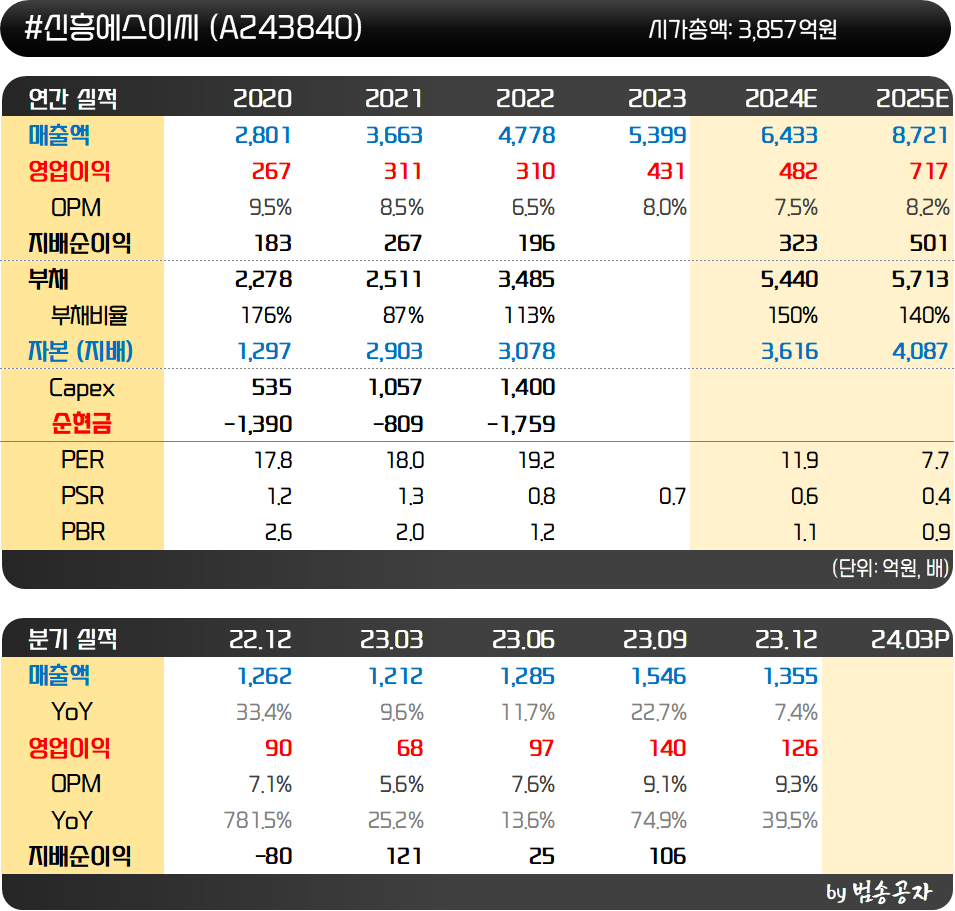Click the by 범송공자 credit
This screenshot has height=911, width=955.
coord(879,892)
